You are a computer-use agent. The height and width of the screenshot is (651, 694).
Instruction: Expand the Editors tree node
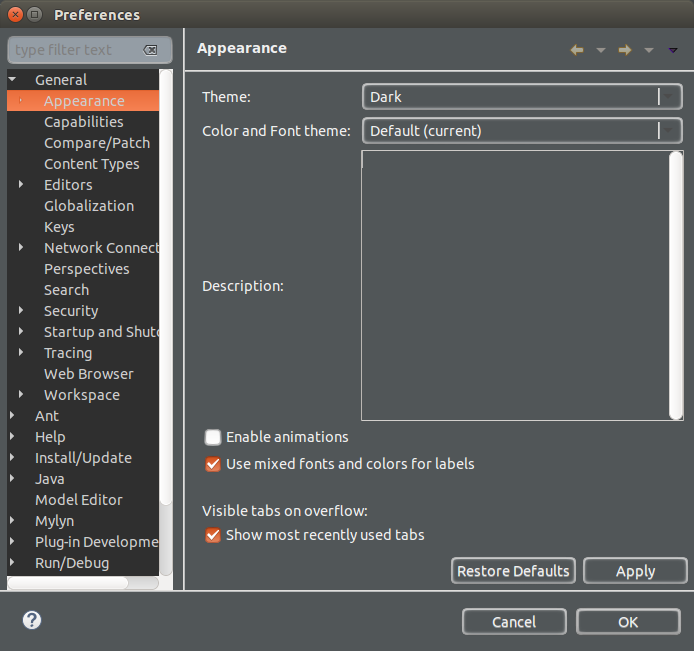(x=21, y=185)
